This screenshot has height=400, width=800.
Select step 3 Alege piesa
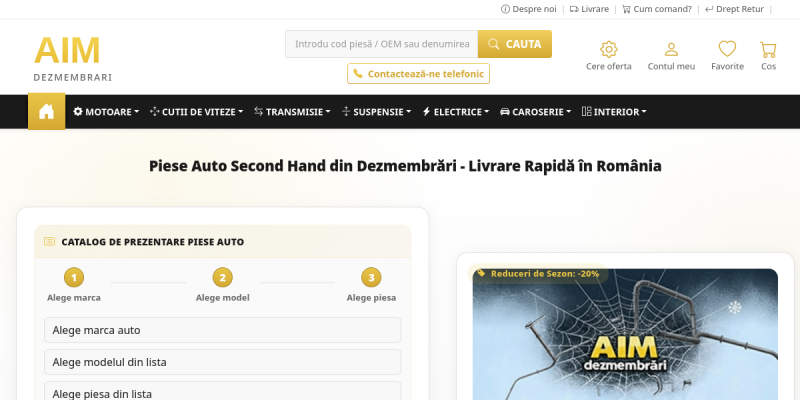(371, 285)
